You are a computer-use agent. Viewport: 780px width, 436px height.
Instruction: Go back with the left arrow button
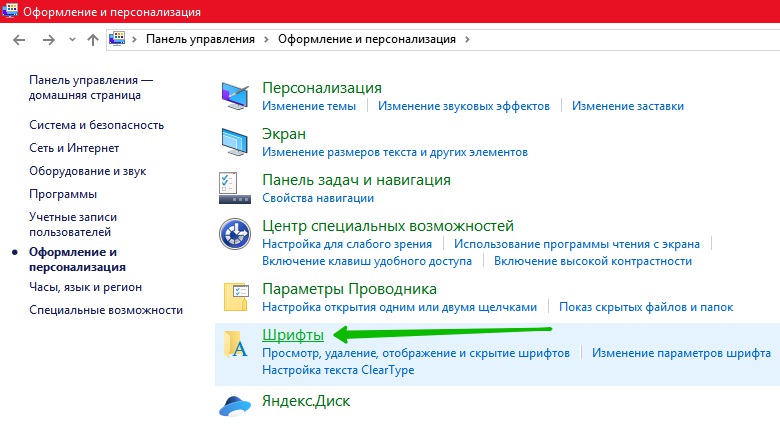pyautogui.click(x=19, y=40)
